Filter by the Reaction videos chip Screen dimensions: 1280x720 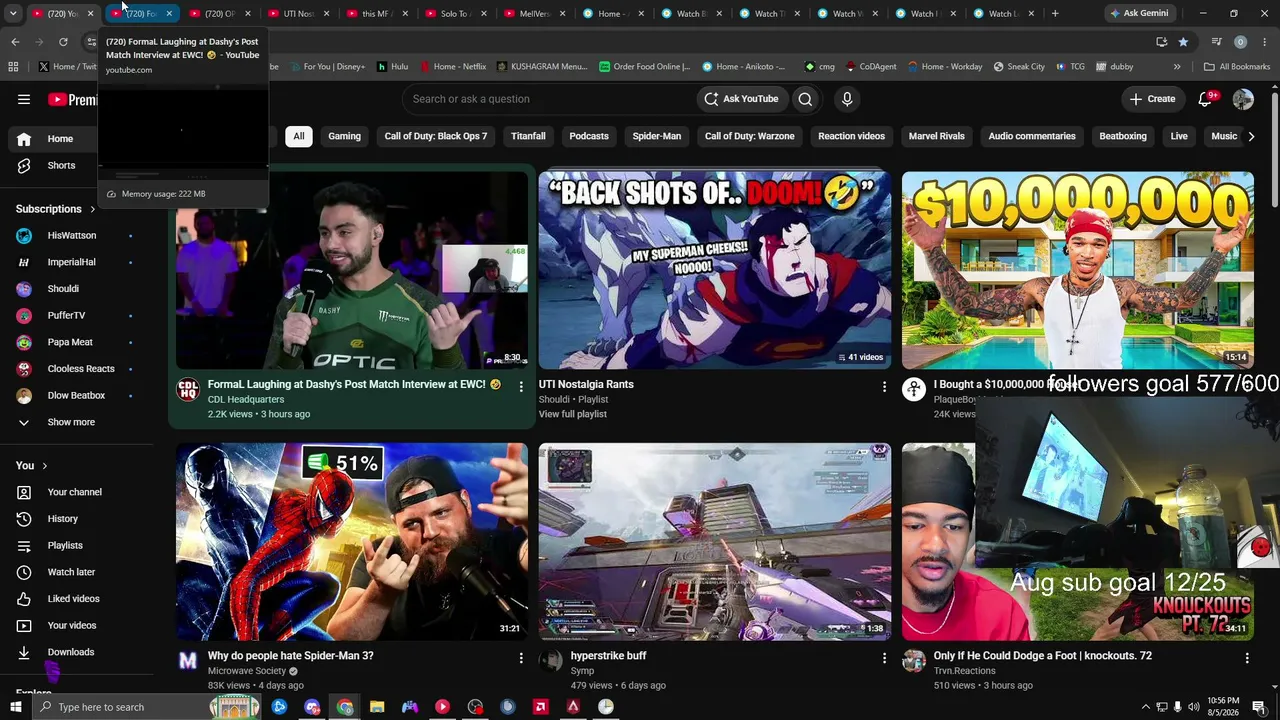click(x=852, y=136)
